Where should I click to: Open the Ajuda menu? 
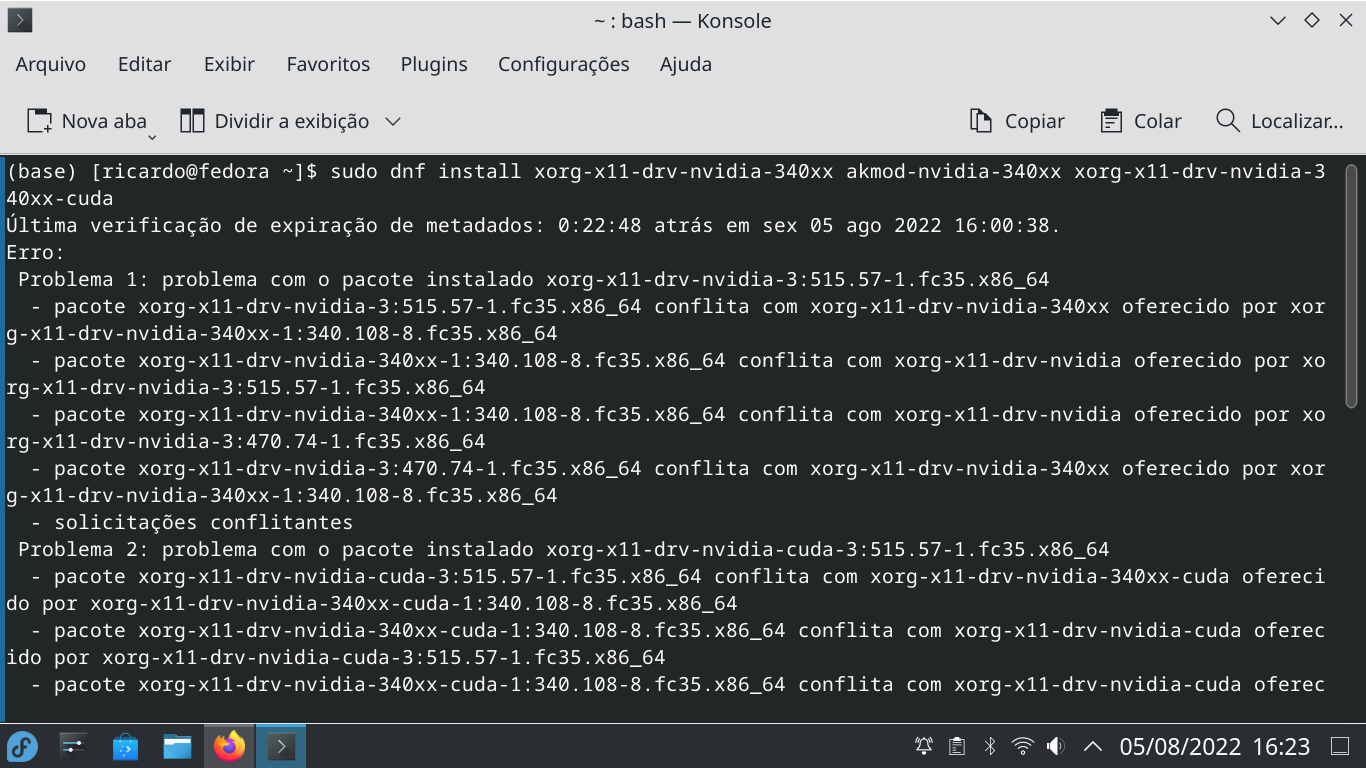click(686, 64)
